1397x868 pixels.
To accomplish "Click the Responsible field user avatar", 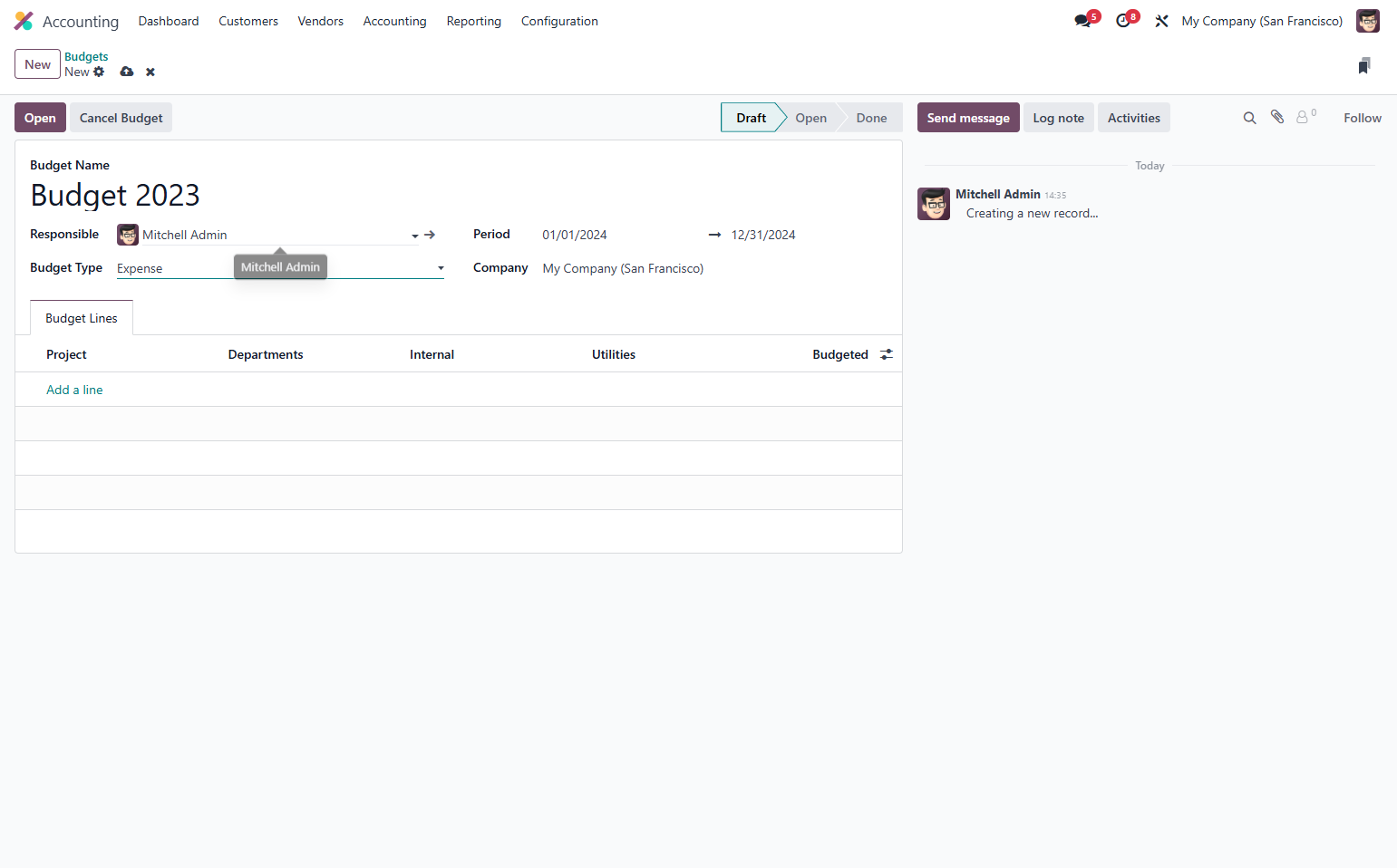I will (128, 235).
